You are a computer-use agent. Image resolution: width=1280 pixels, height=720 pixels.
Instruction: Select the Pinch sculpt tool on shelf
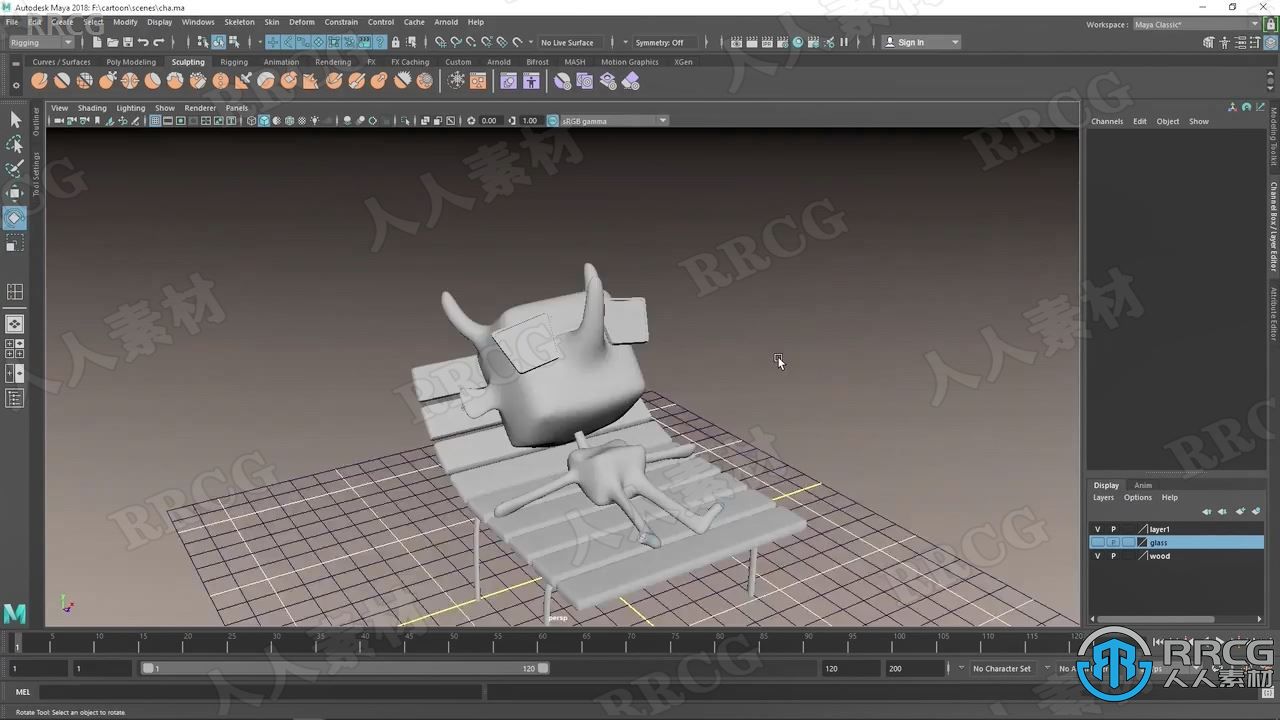point(130,81)
